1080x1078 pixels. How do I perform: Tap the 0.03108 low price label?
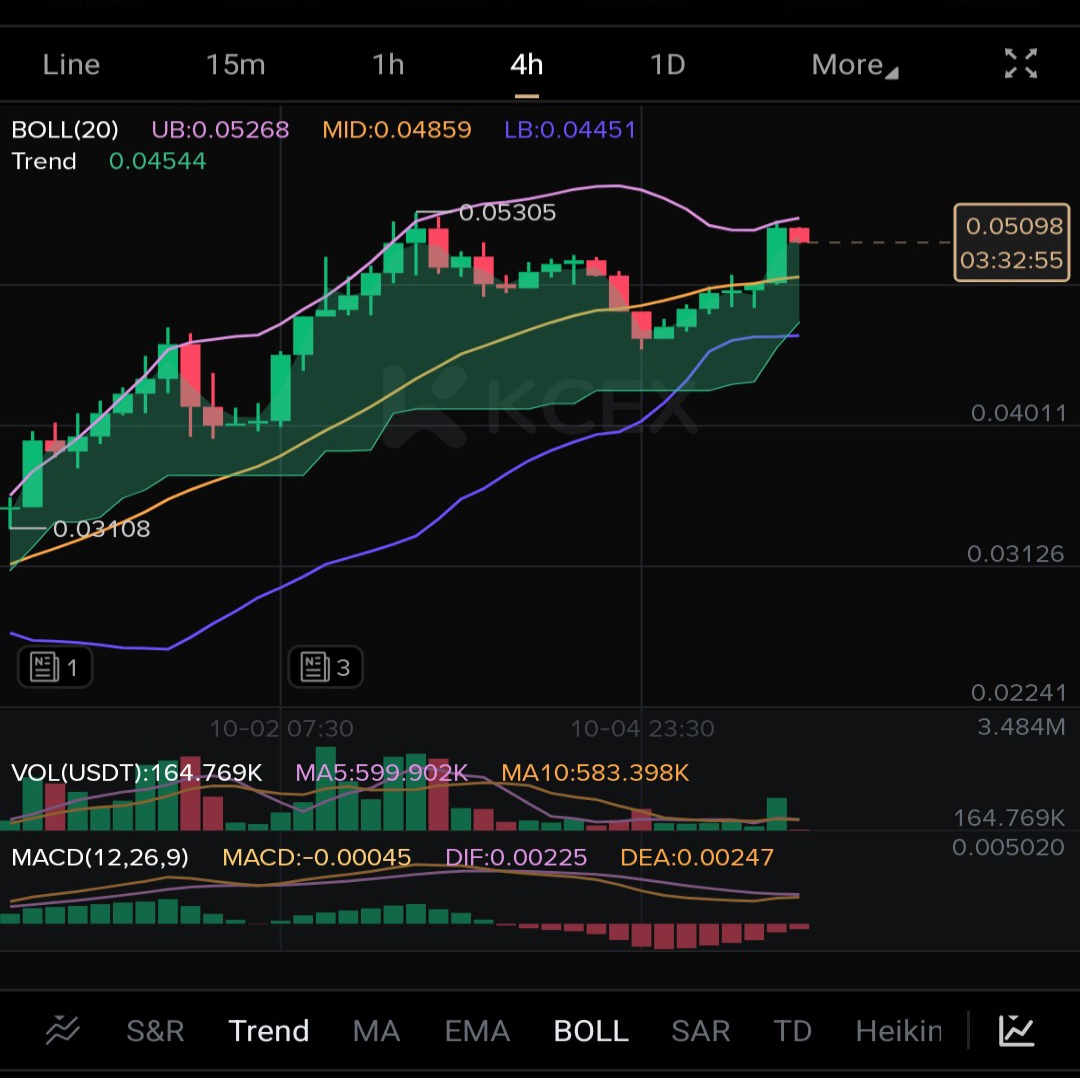pyautogui.click(x=101, y=528)
